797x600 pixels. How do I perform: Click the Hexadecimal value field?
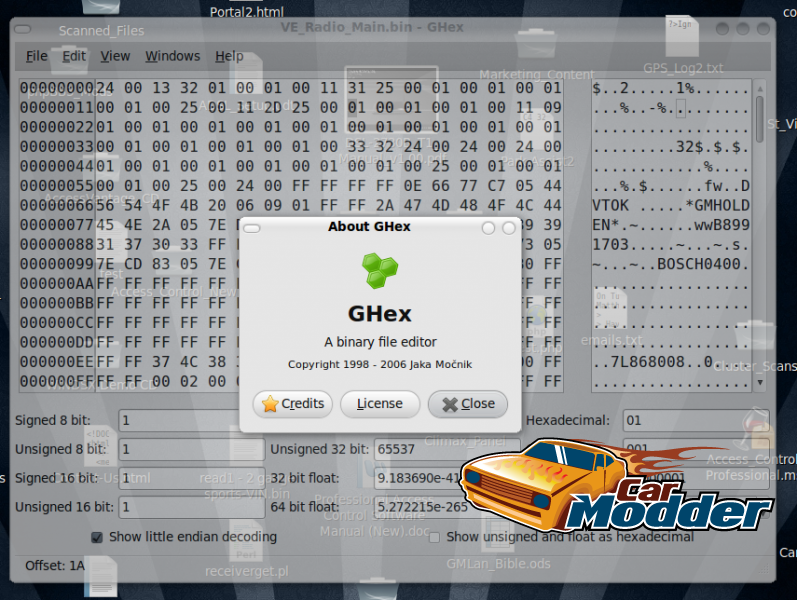point(696,421)
